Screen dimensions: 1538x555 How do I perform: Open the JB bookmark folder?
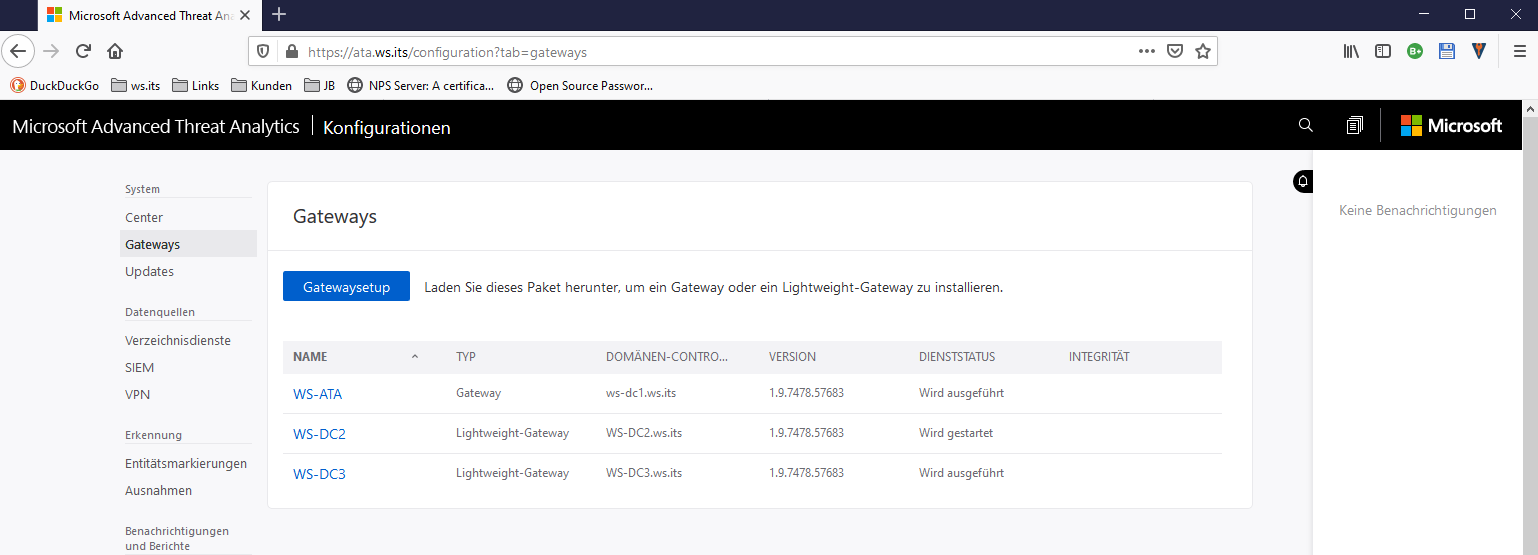point(319,85)
